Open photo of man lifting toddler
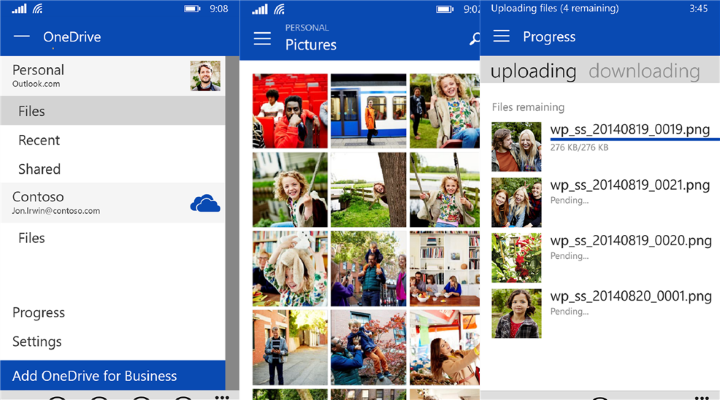 tap(368, 347)
